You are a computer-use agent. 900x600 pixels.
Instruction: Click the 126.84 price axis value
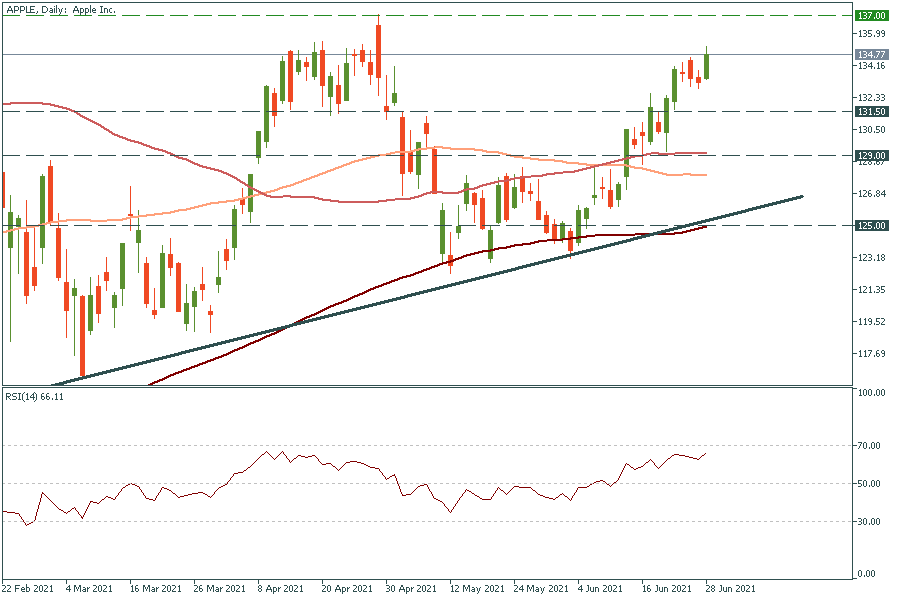point(872,193)
